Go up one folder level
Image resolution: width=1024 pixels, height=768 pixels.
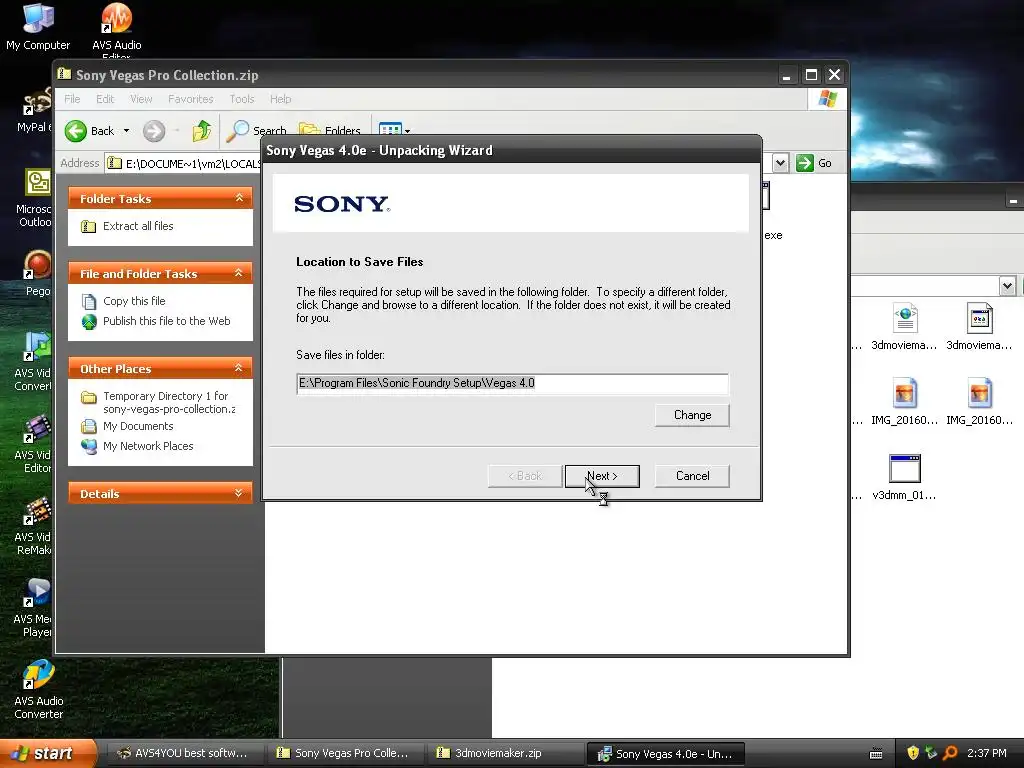(x=202, y=131)
